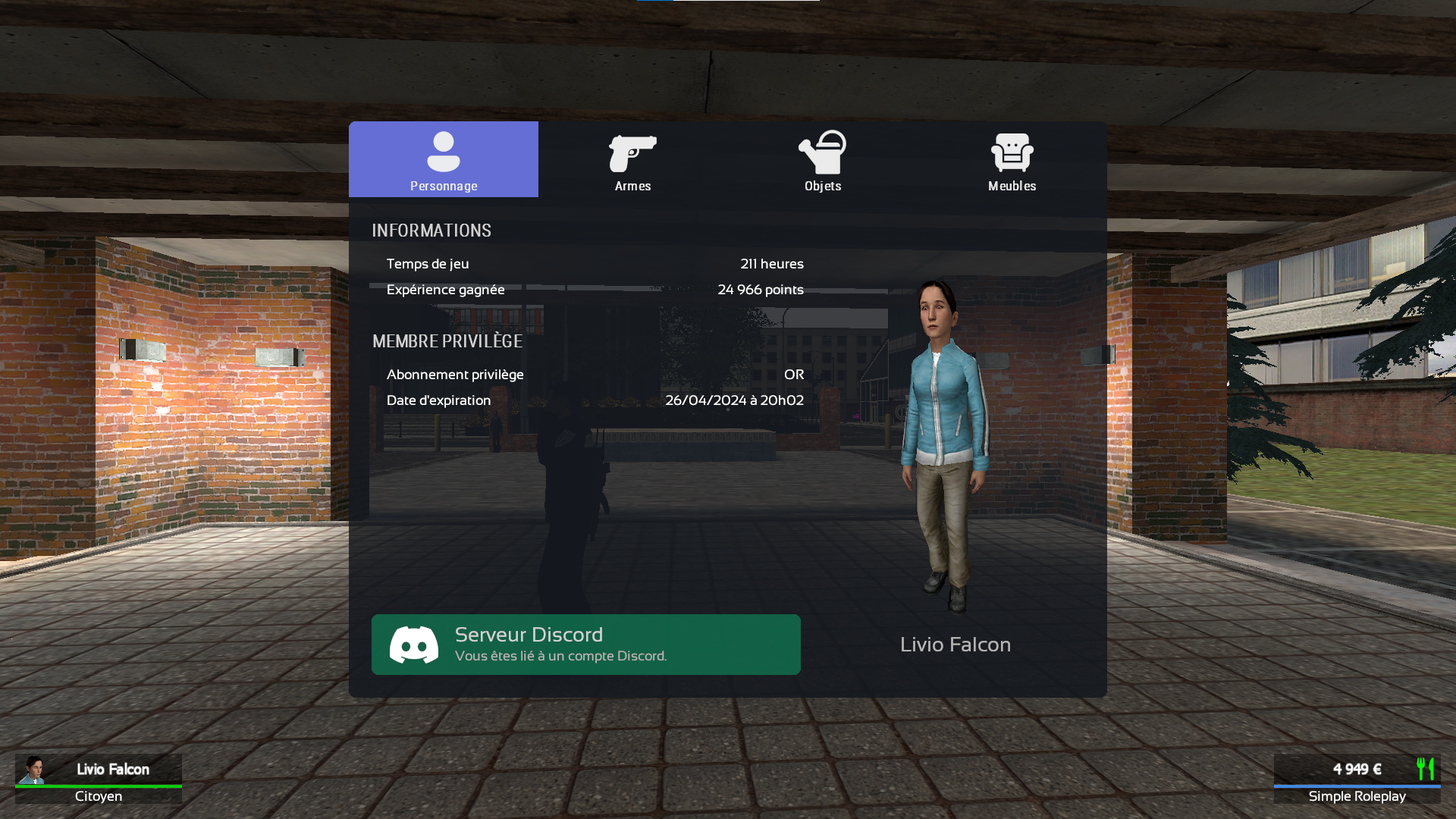
Task: Click the '211 heures' playtime value
Action: 772,264
